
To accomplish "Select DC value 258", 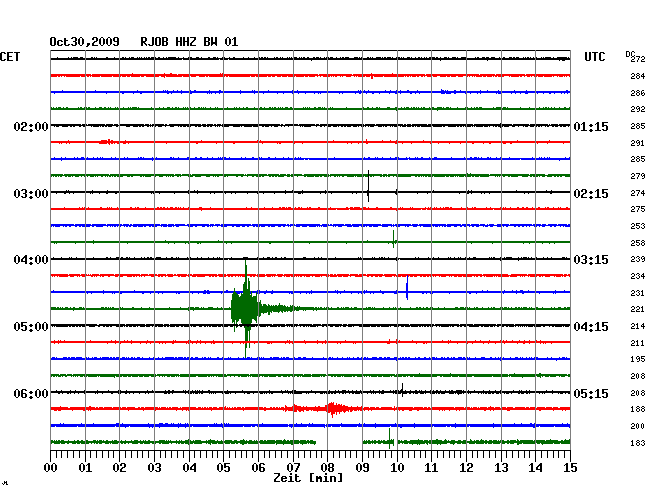I will coord(638,243).
